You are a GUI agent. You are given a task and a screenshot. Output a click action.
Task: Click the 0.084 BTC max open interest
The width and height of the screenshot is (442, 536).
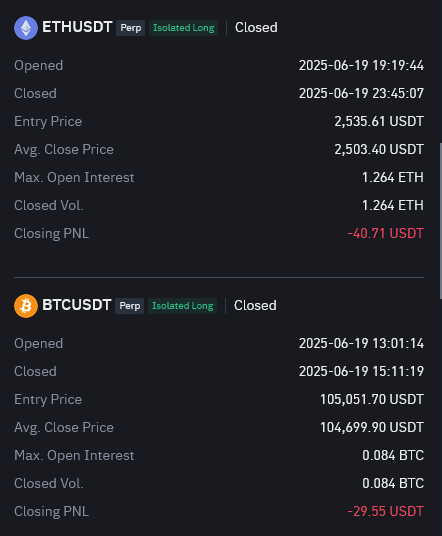(x=393, y=455)
